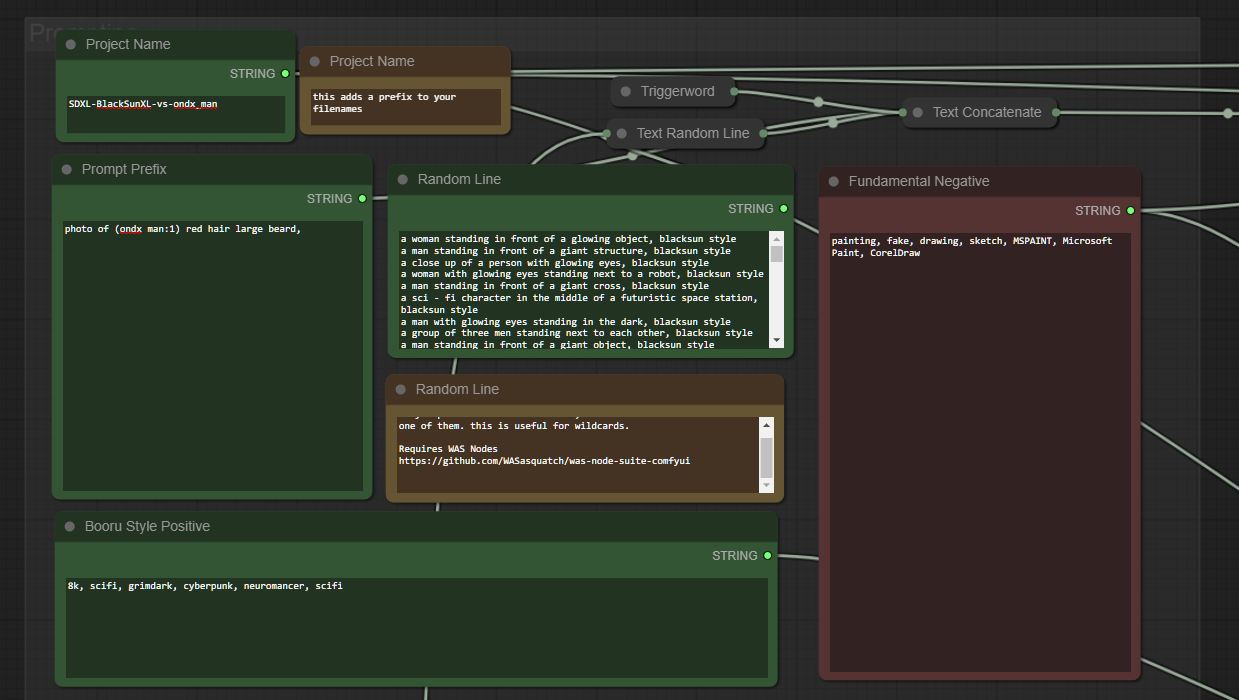This screenshot has height=700, width=1239.
Task: Collapse the Fundamental Negative node
Action: pyautogui.click(x=834, y=181)
